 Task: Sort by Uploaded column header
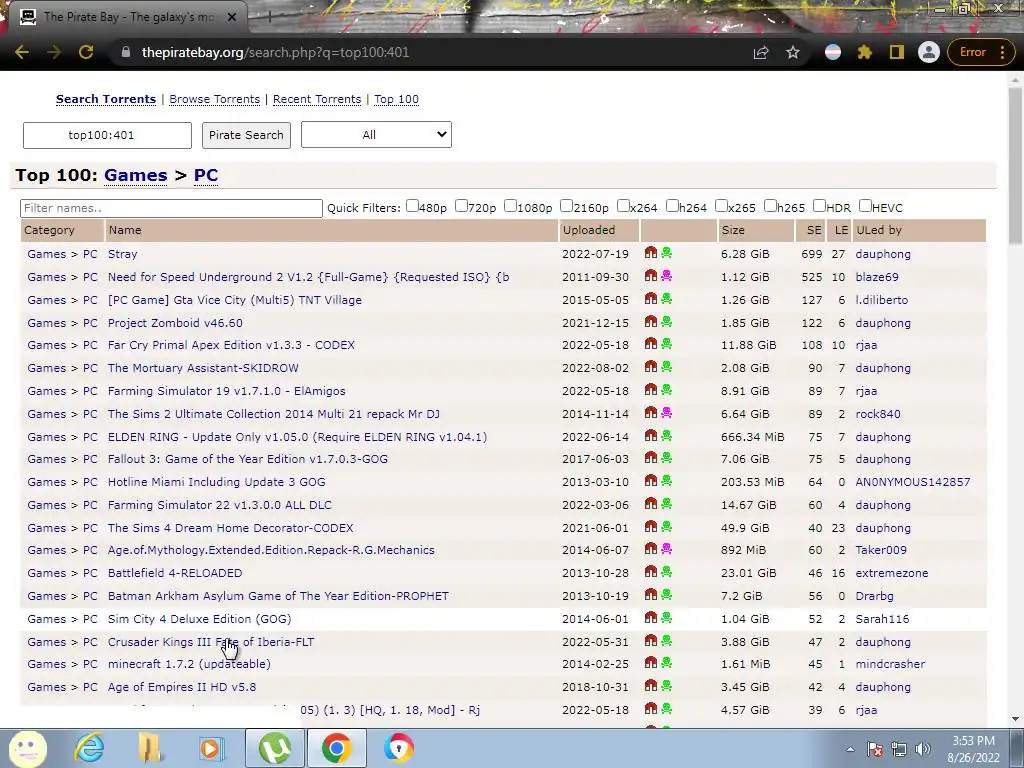pos(588,230)
